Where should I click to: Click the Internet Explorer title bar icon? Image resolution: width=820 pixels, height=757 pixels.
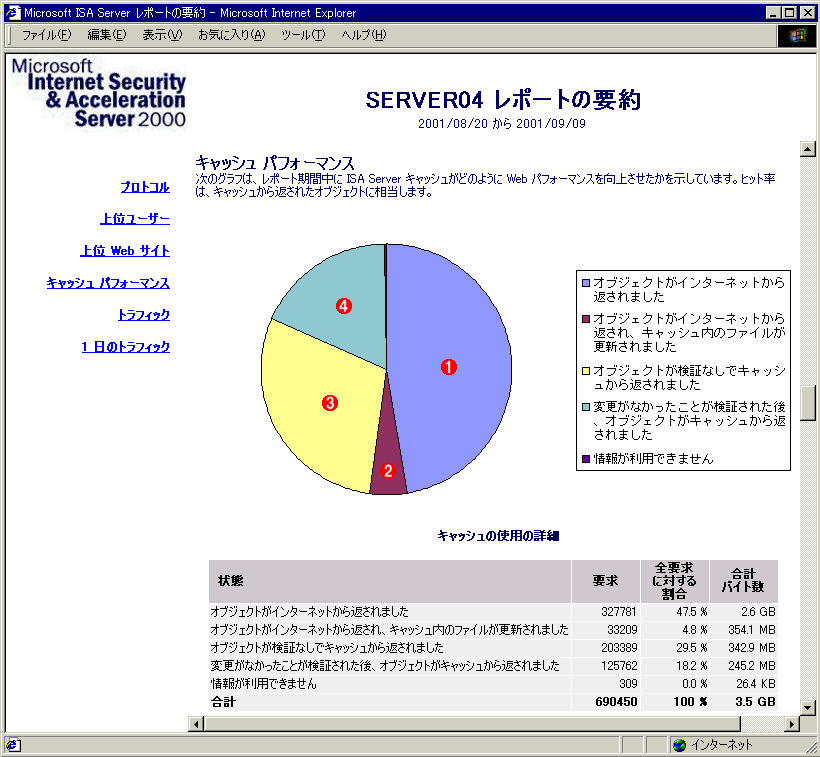(x=13, y=13)
